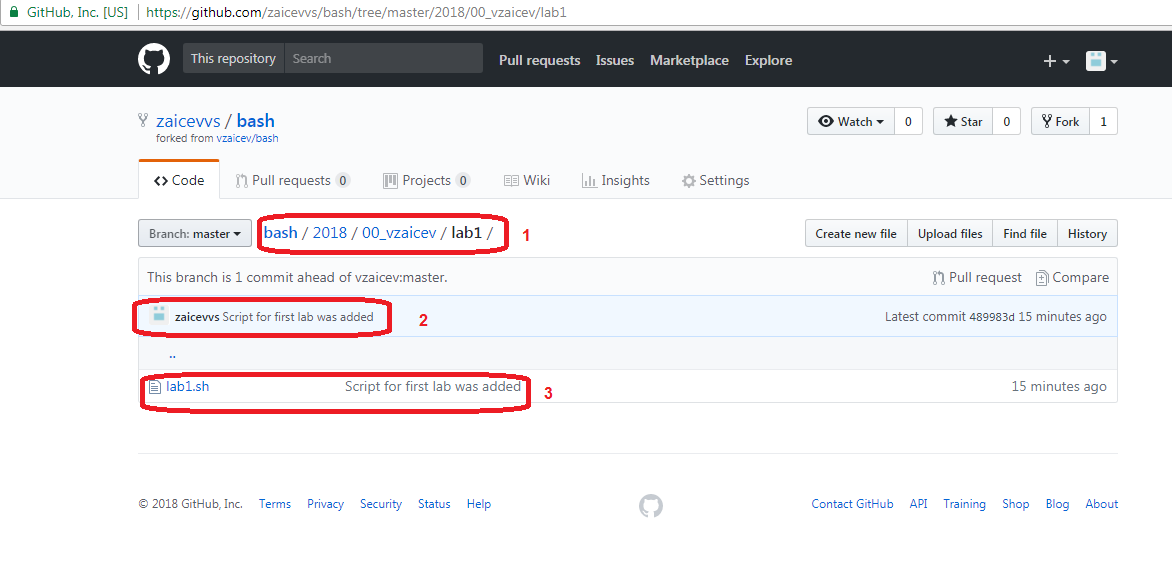Click Upload files button
The image size is (1172, 585).
tap(950, 234)
